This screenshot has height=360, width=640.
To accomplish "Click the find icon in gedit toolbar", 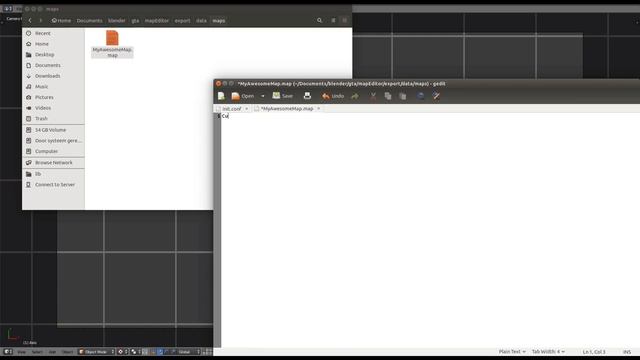I will point(420,96).
